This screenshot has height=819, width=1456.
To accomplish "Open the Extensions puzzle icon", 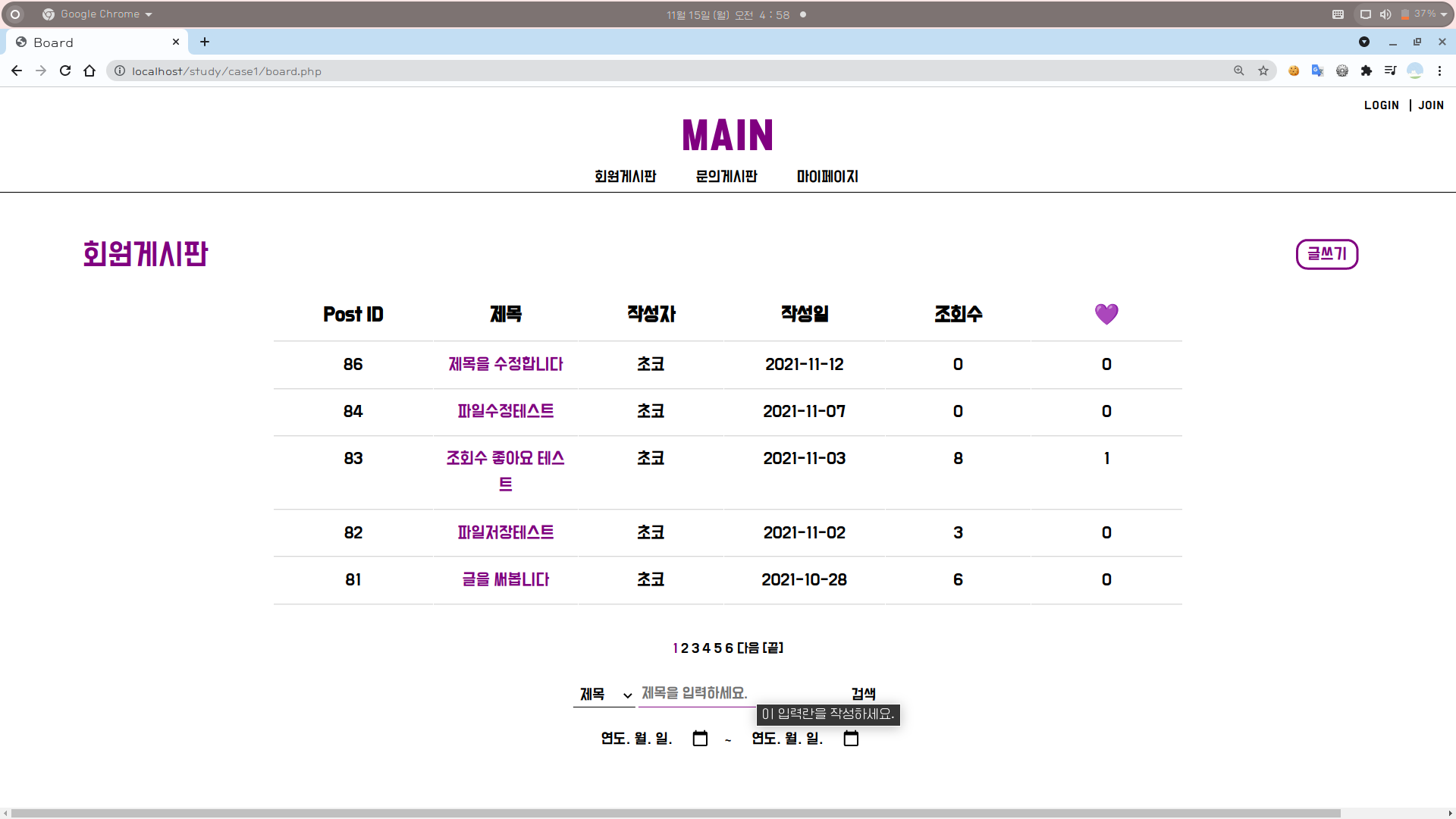I will (1367, 71).
